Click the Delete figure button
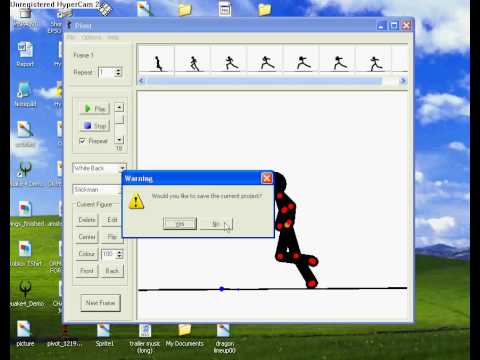Image resolution: width=480 pixels, height=360 pixels. click(x=87, y=220)
